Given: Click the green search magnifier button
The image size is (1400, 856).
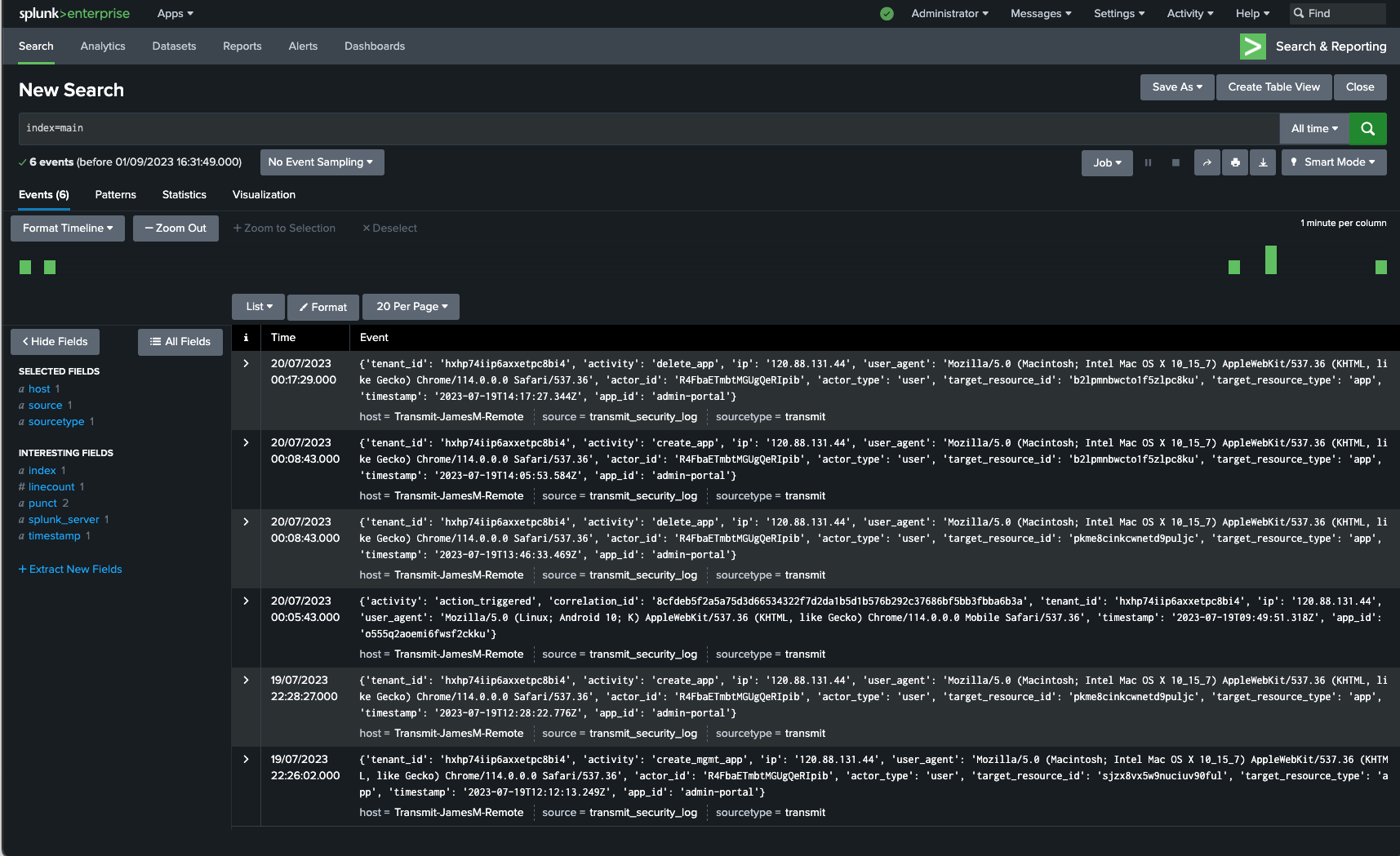Looking at the screenshot, I should [x=1367, y=129].
